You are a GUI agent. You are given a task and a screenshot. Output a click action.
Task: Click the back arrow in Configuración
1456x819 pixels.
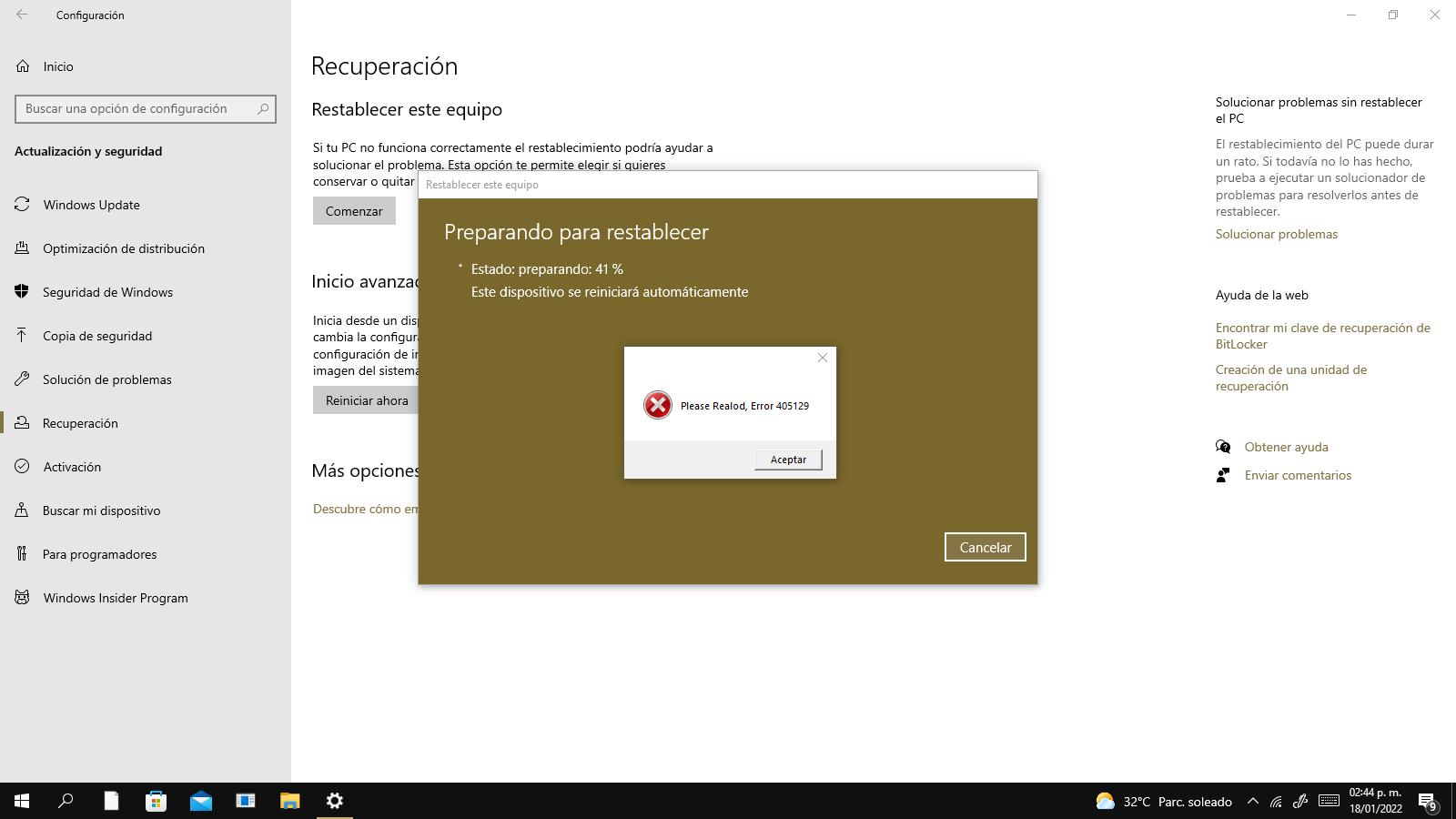(22, 15)
